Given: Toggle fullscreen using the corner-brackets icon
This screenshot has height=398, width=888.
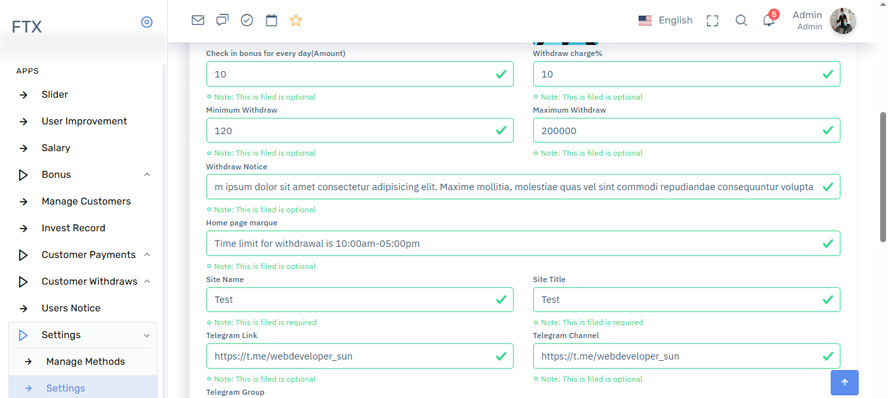Looking at the screenshot, I should (x=712, y=21).
